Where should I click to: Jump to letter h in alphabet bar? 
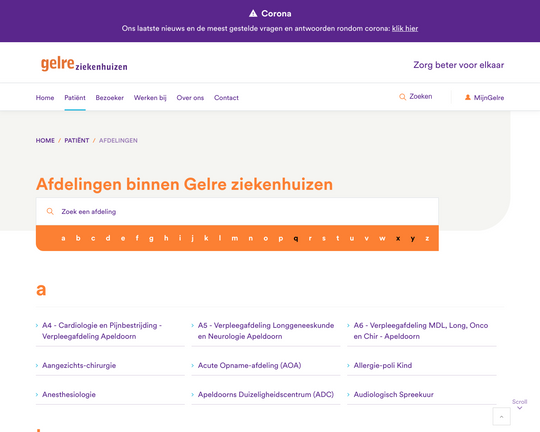pyautogui.click(x=166, y=238)
